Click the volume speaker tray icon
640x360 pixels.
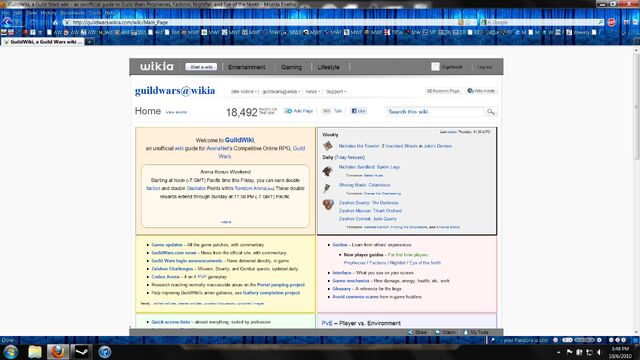tap(599, 352)
